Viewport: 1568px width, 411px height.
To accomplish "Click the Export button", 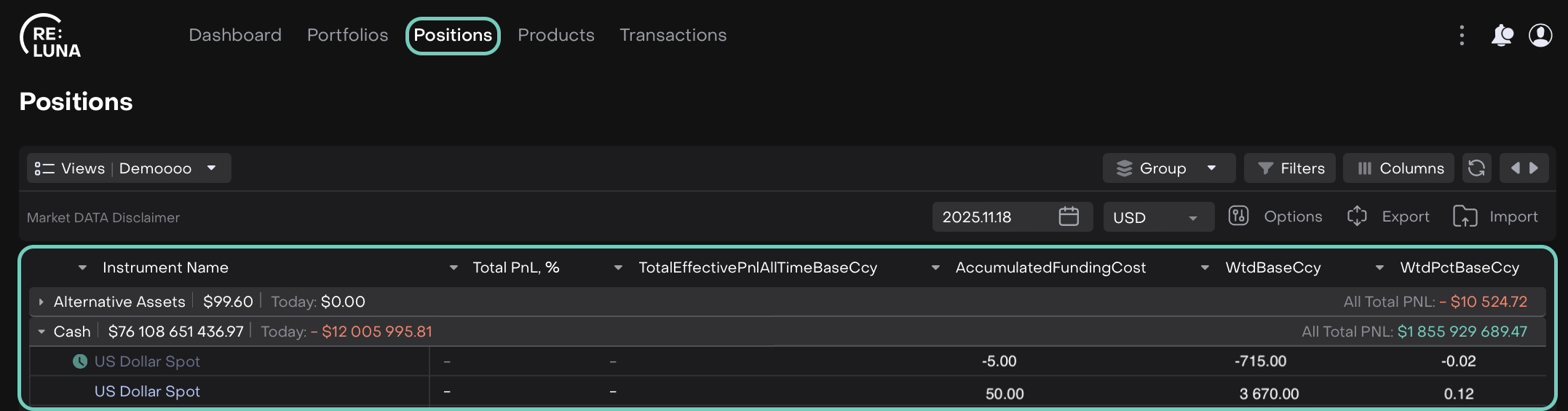I will pos(1388,216).
